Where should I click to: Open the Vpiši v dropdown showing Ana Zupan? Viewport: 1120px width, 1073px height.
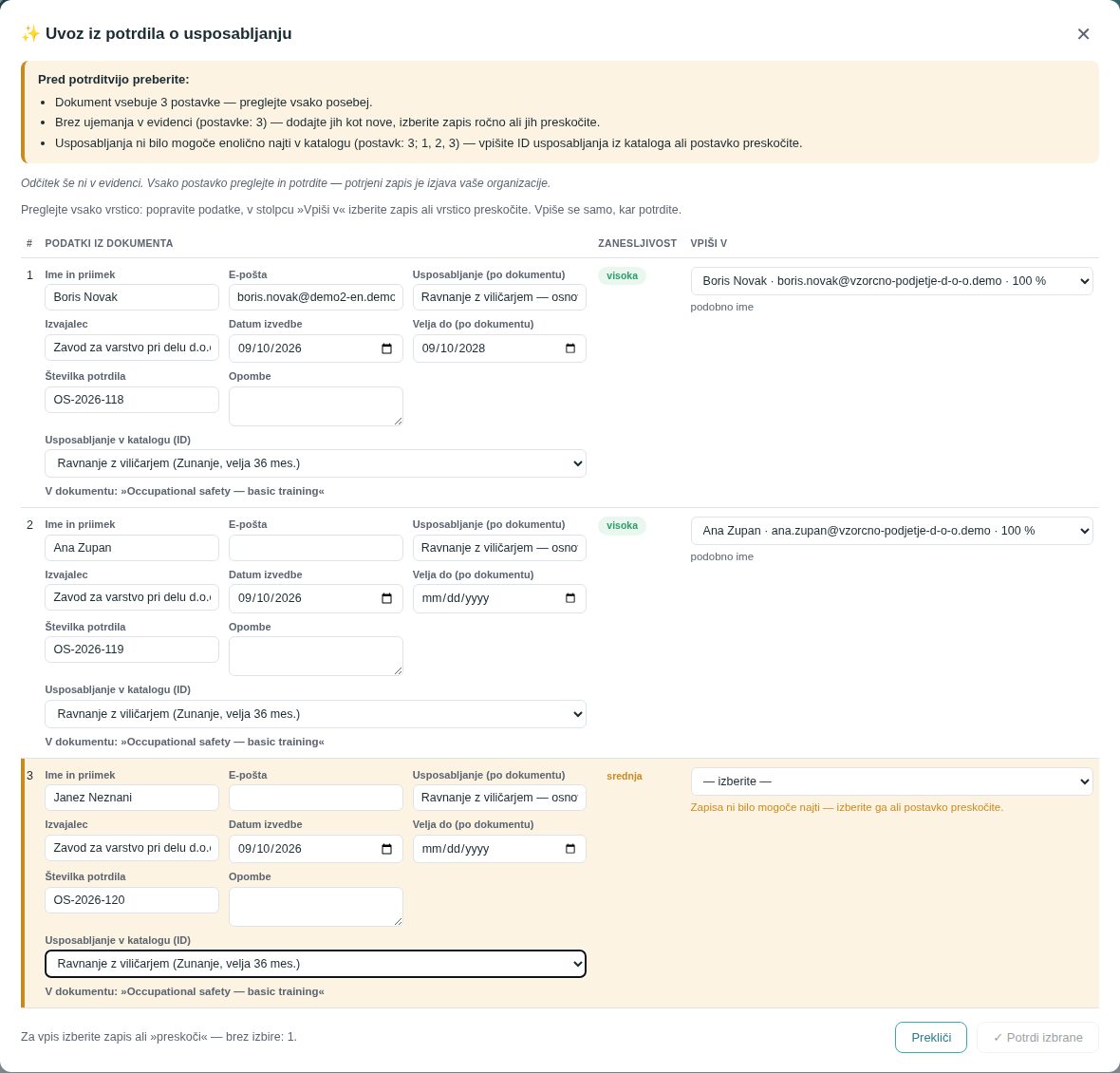point(891,531)
